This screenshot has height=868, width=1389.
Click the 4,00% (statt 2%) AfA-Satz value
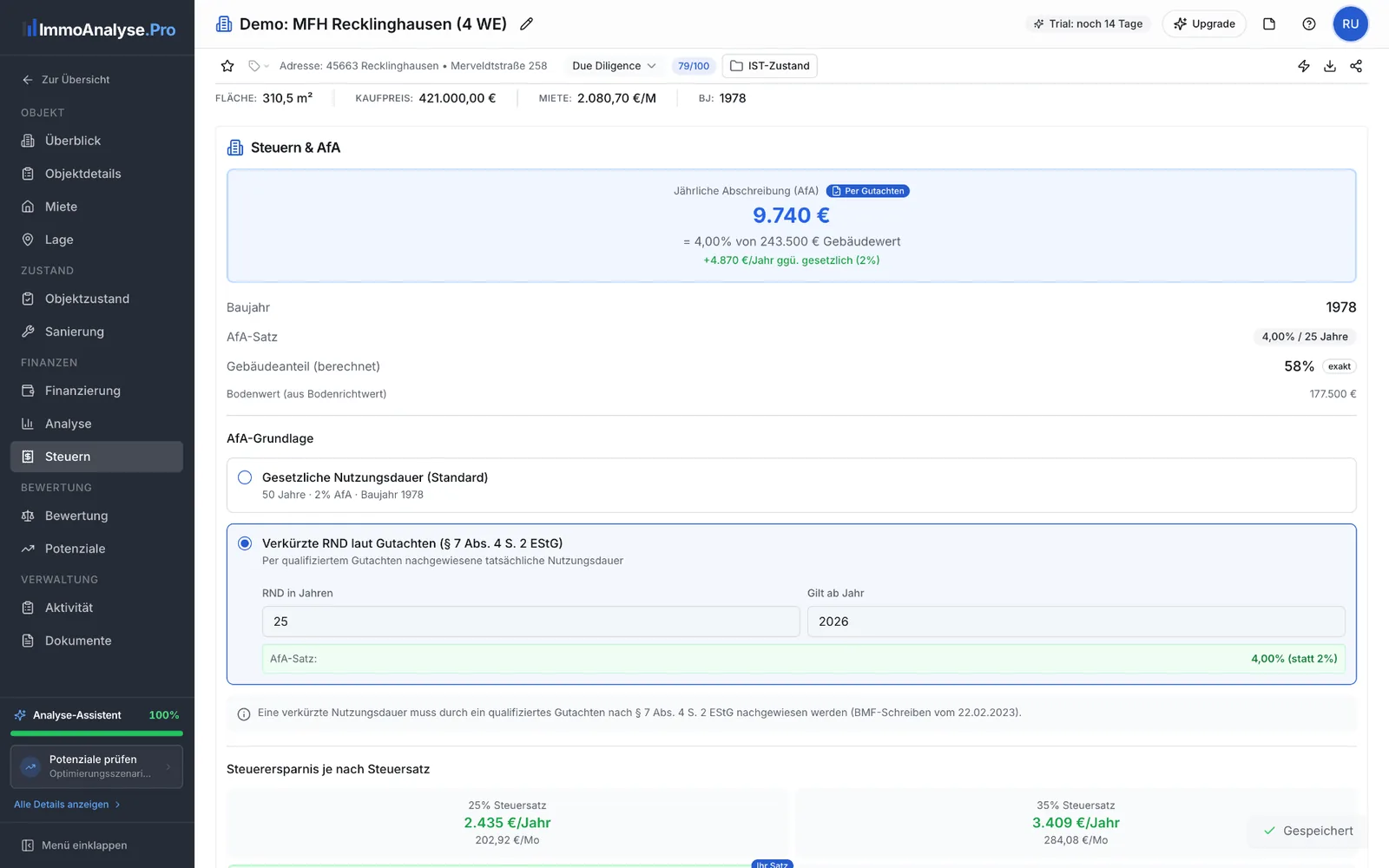1294,659
